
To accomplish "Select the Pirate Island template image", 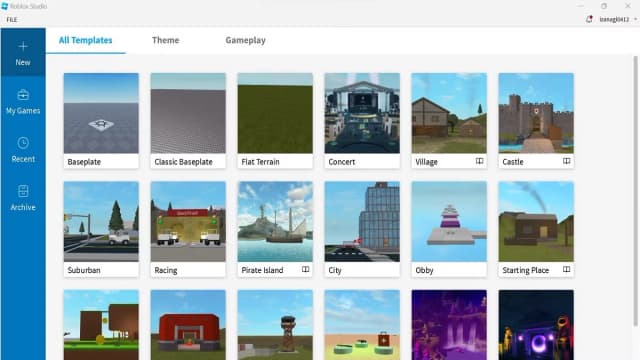I will tap(275, 222).
